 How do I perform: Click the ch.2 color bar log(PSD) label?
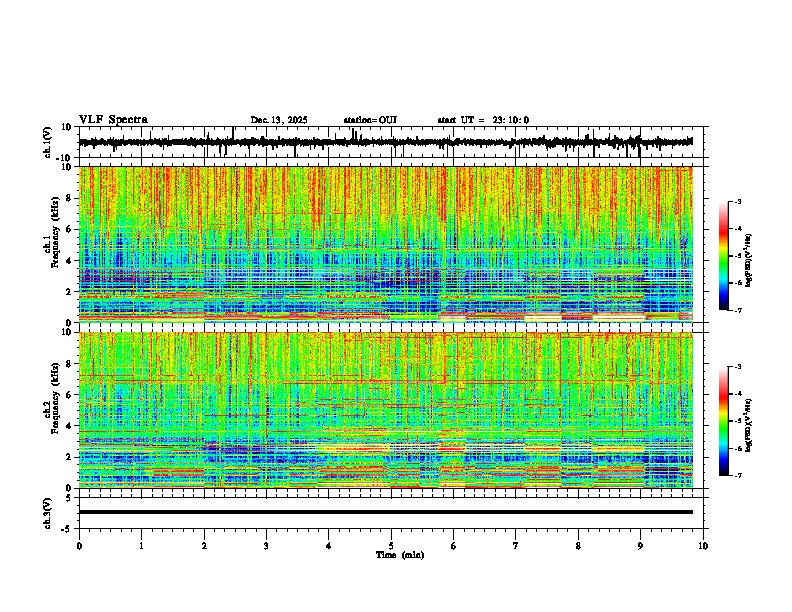tap(749, 425)
